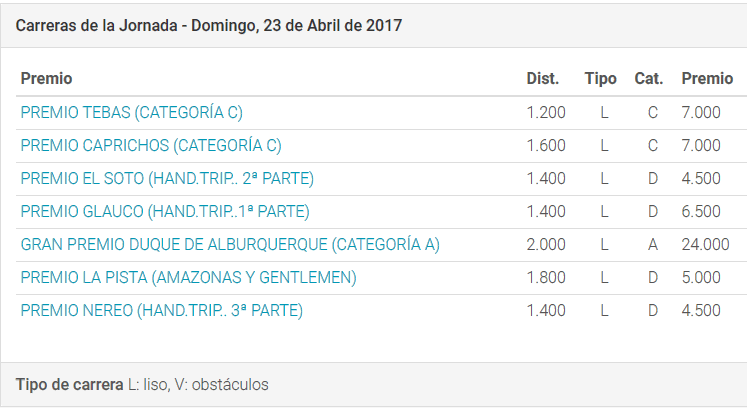Click the Premio name column header
This screenshot has height=408, width=747.
tap(46, 78)
